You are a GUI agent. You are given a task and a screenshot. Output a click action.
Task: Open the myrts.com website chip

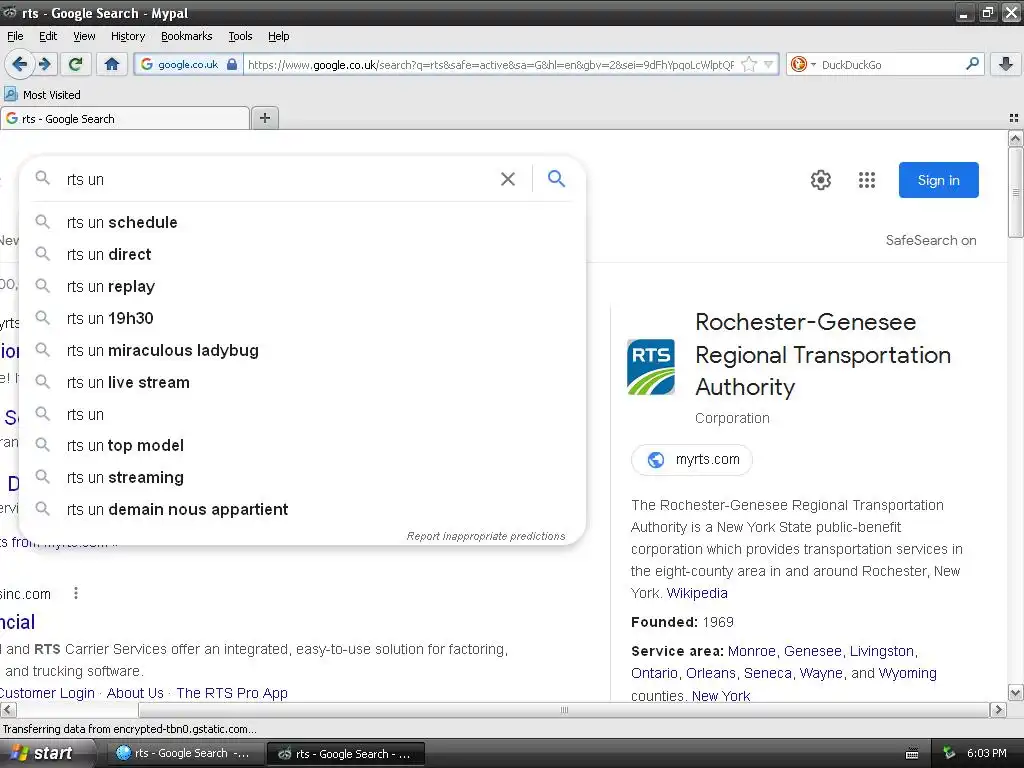click(692, 460)
